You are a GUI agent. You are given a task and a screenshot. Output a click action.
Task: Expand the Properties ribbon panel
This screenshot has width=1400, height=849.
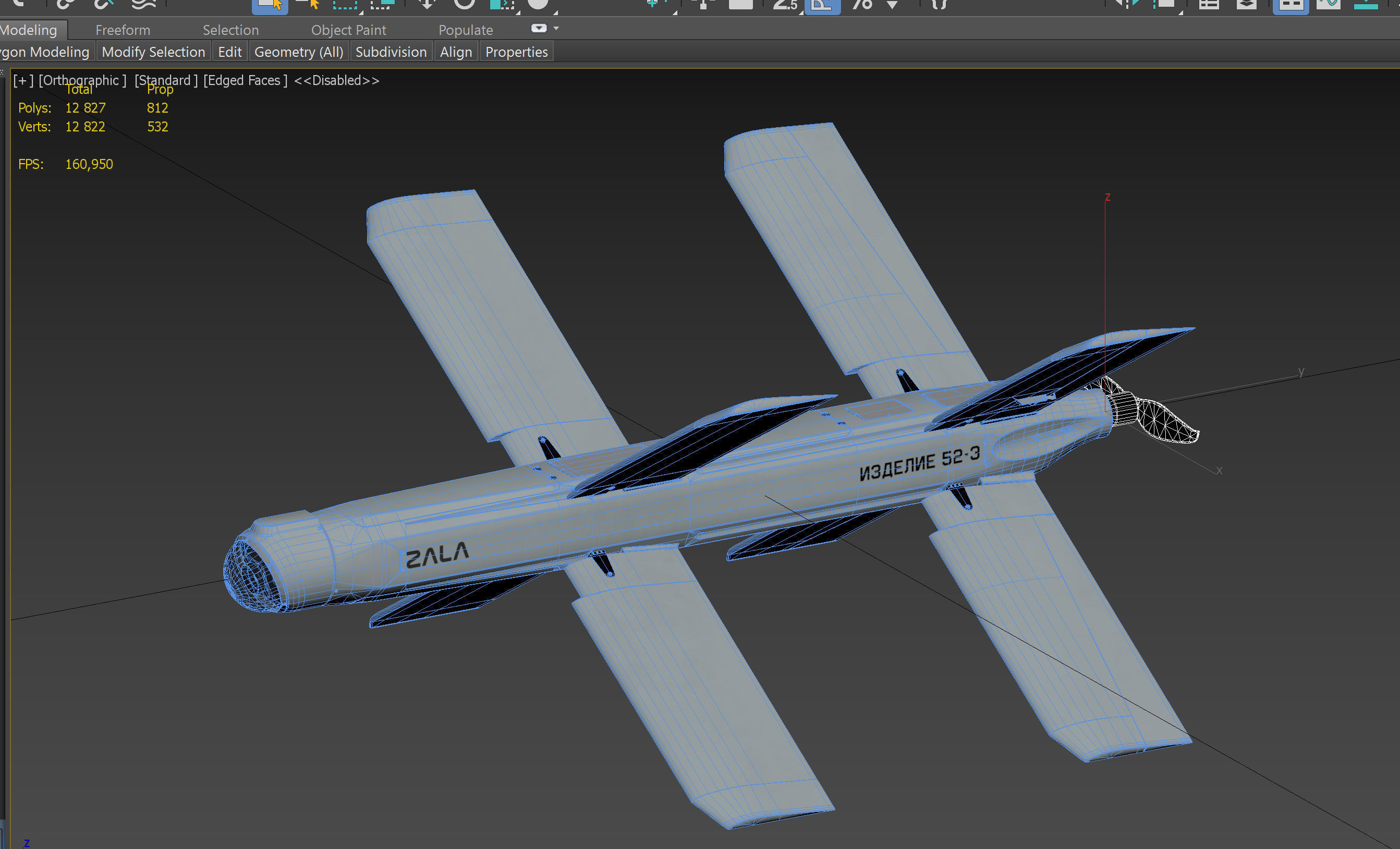click(x=517, y=52)
